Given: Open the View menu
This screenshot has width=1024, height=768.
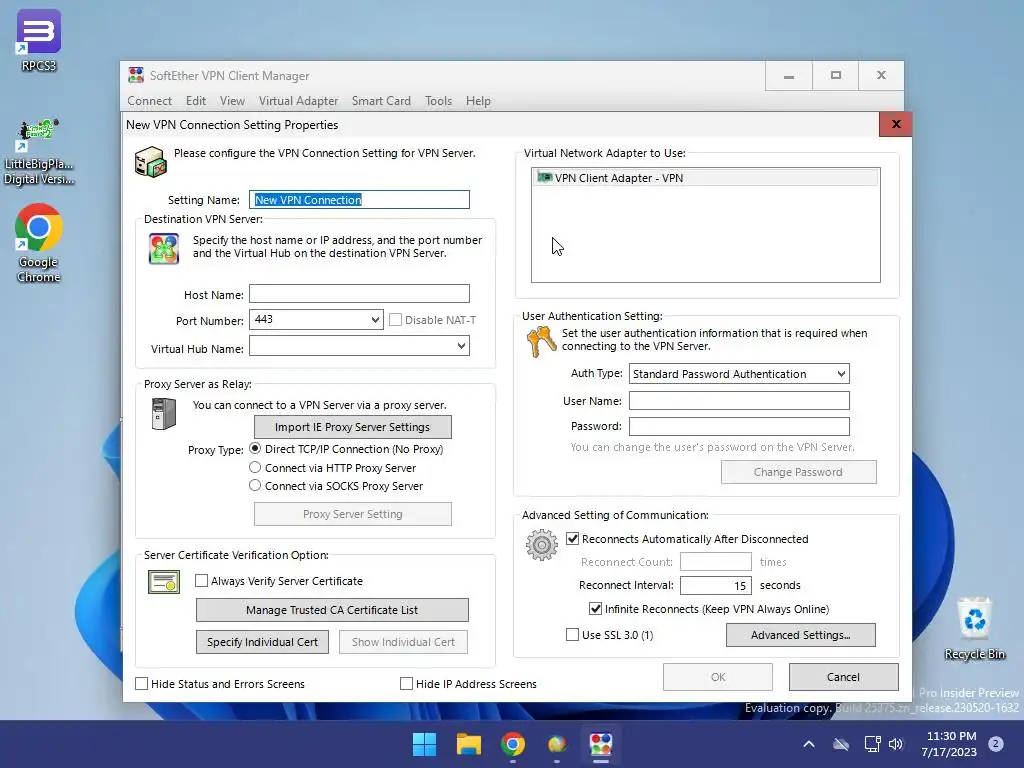Looking at the screenshot, I should [x=232, y=101].
